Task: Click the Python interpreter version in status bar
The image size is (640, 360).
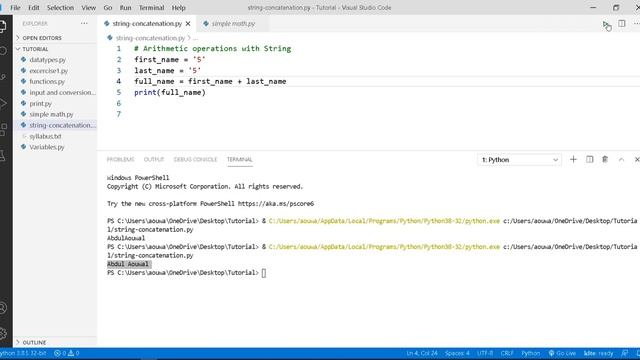Action: point(23,353)
